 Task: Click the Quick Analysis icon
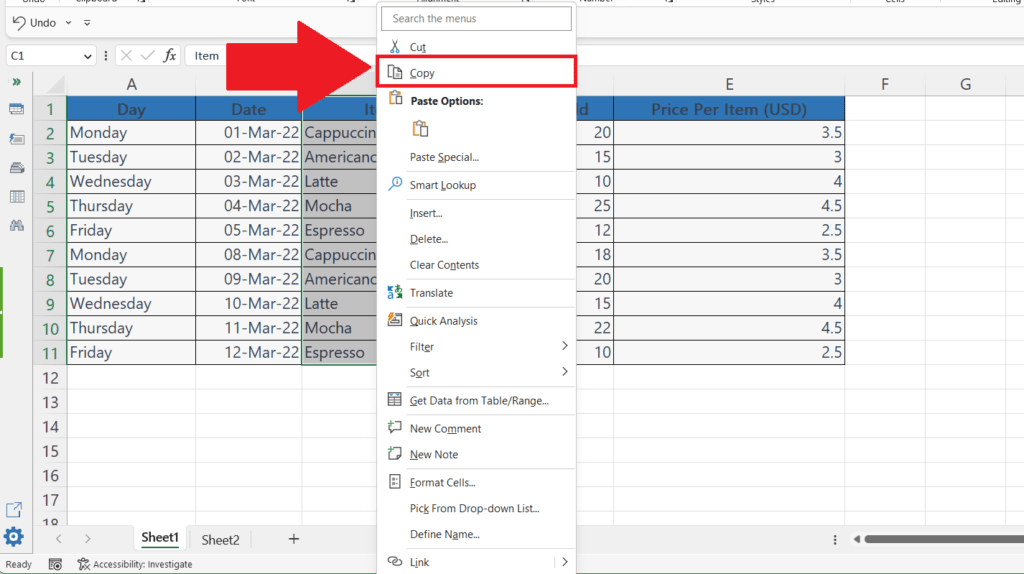coord(394,319)
